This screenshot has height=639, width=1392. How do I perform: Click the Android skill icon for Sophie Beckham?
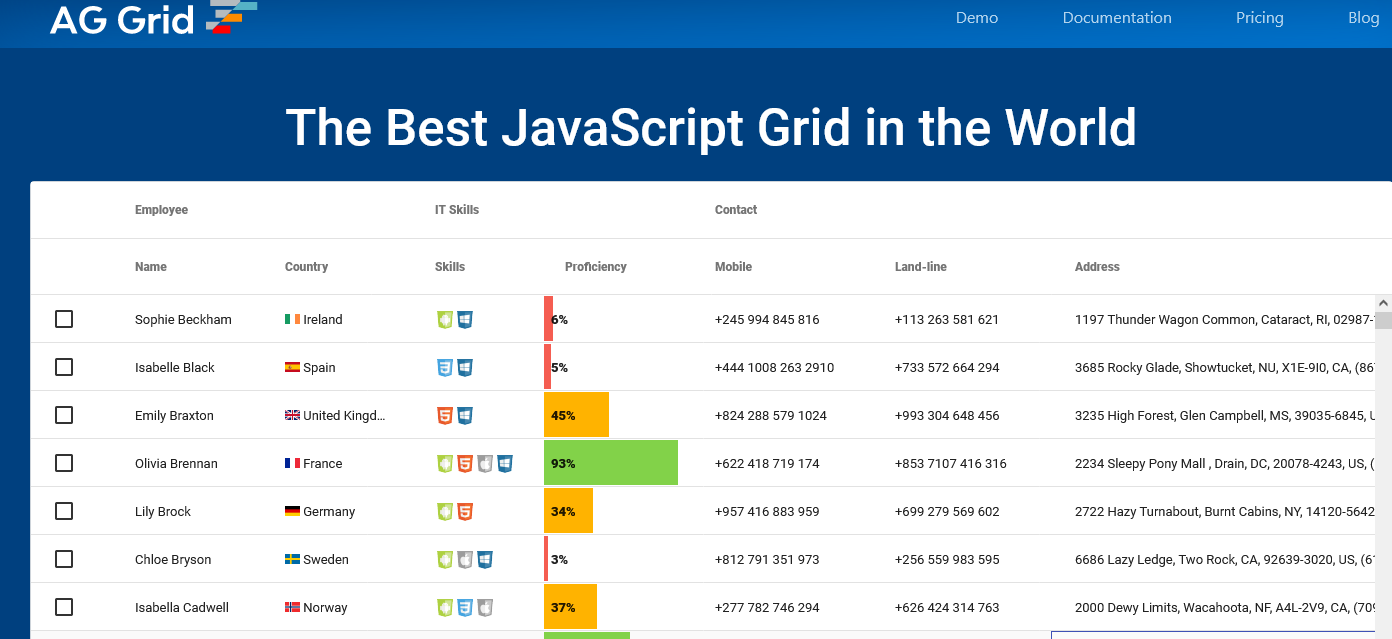pos(445,320)
